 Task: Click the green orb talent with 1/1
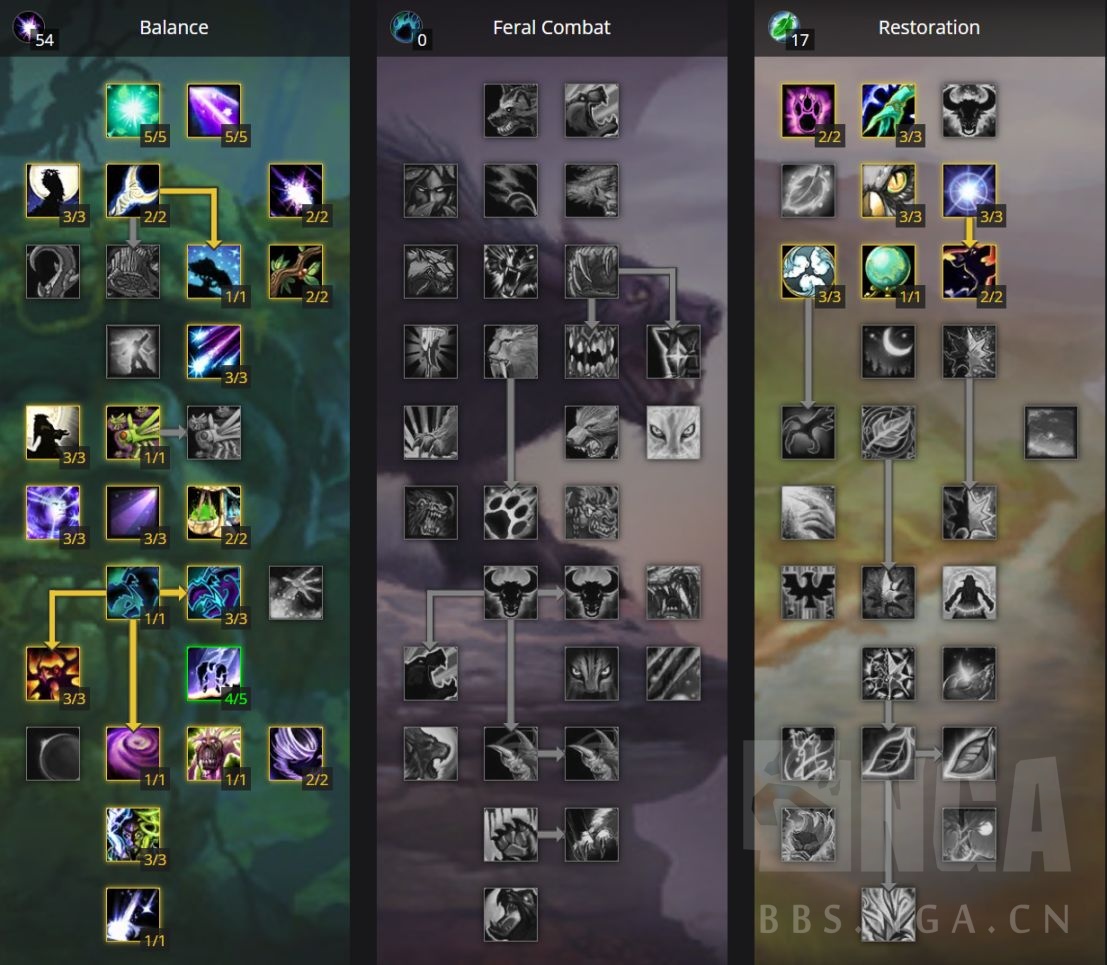888,271
